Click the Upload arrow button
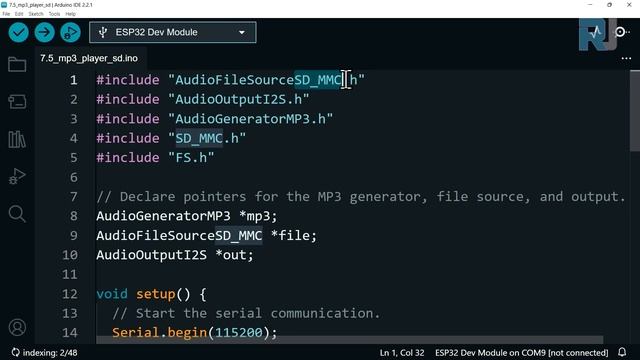The image size is (640, 360). 44,32
